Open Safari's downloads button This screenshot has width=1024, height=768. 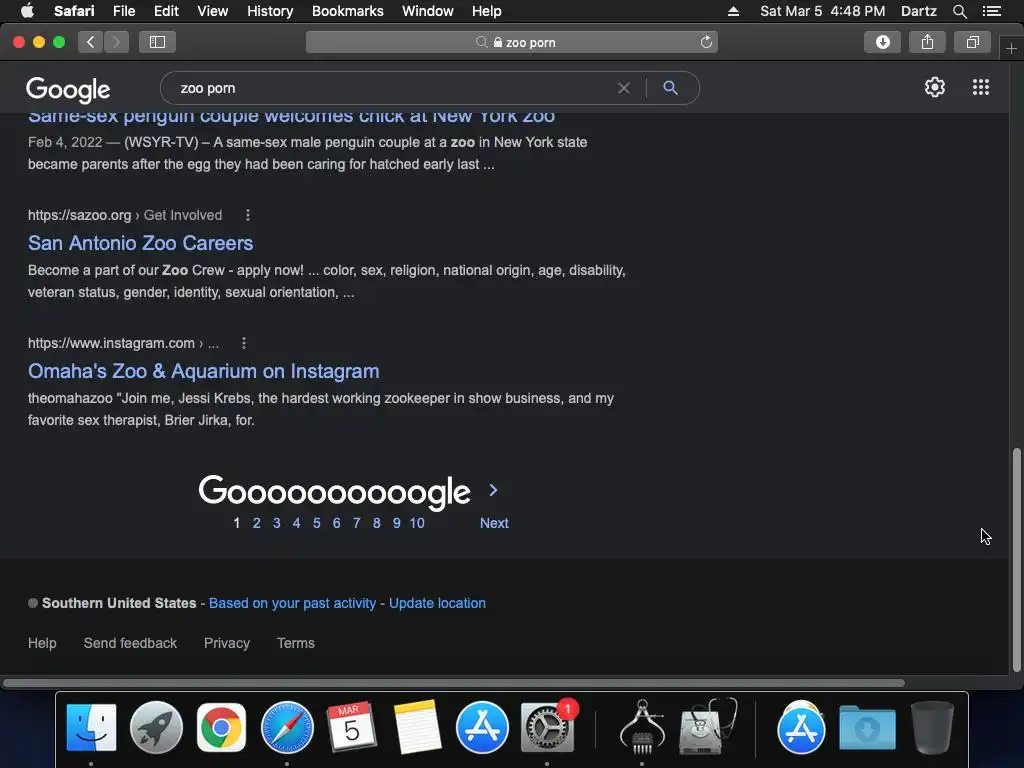[x=882, y=42]
